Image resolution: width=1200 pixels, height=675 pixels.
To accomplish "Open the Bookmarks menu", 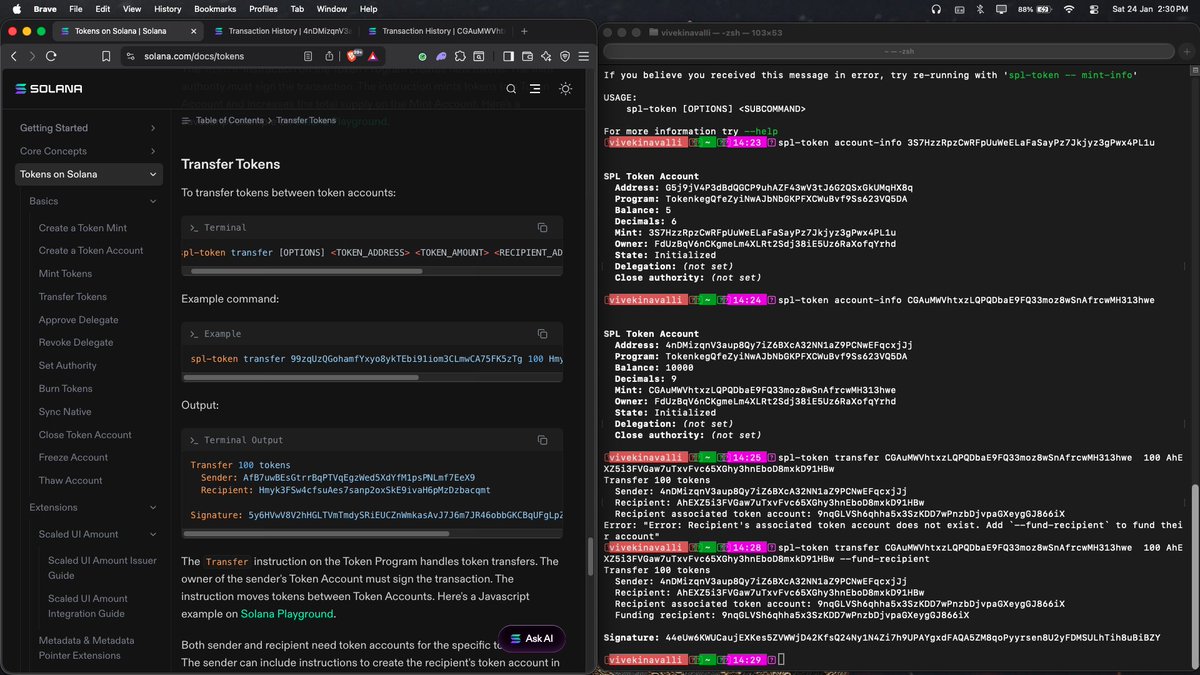I will click(213, 9).
